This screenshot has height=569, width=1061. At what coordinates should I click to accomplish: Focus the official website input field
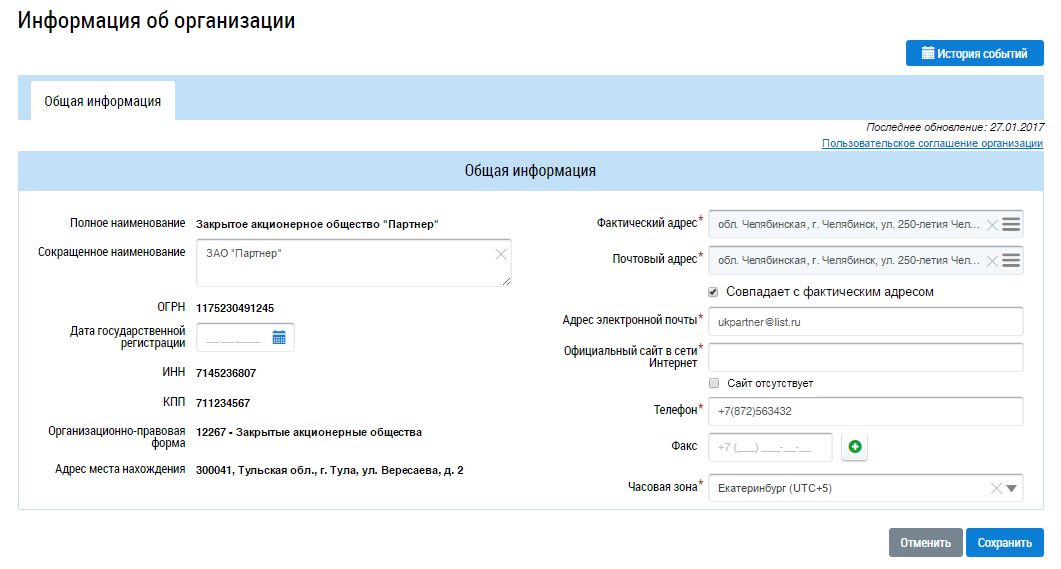pos(865,357)
